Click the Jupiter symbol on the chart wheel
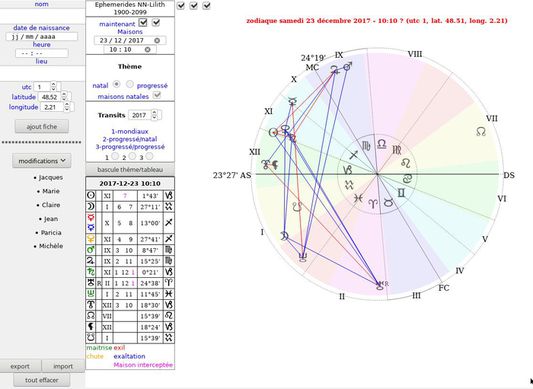The height and width of the screenshot is (389, 533). [334, 69]
